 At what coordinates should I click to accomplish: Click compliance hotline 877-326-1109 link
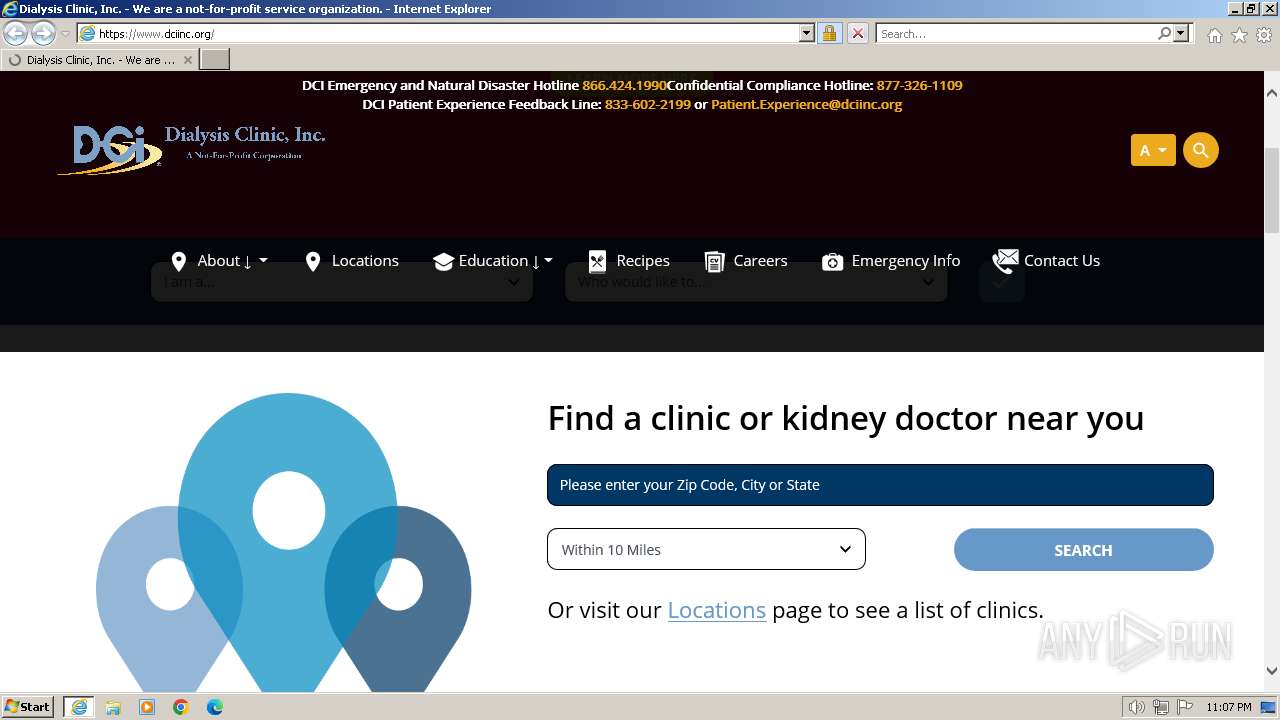click(x=919, y=85)
